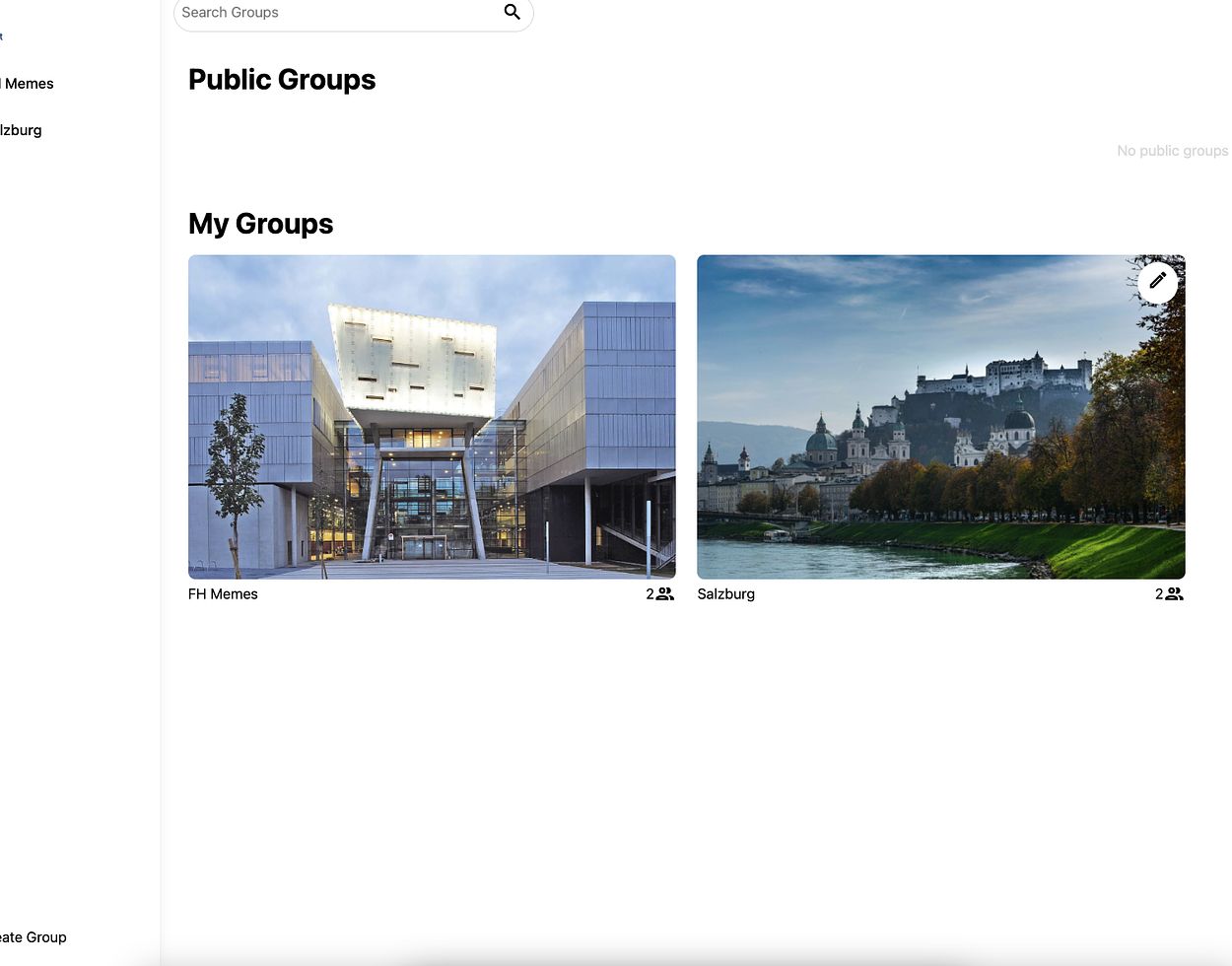Click the member count number for Salzburg
Screen dimensions: 1232x966
[1159, 594]
